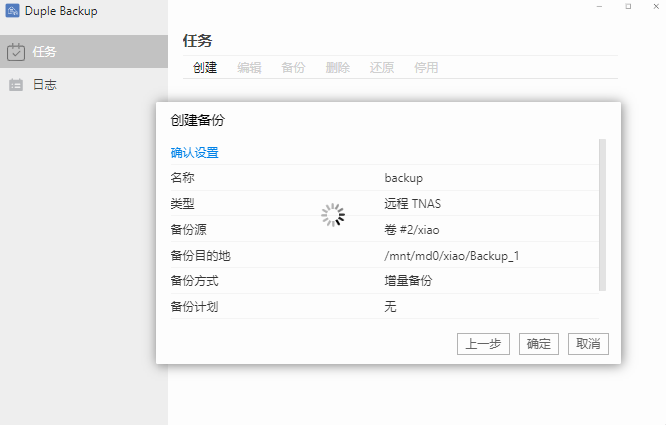The image size is (666, 425).
Task: Click 备份 in the task toolbar
Action: (293, 68)
